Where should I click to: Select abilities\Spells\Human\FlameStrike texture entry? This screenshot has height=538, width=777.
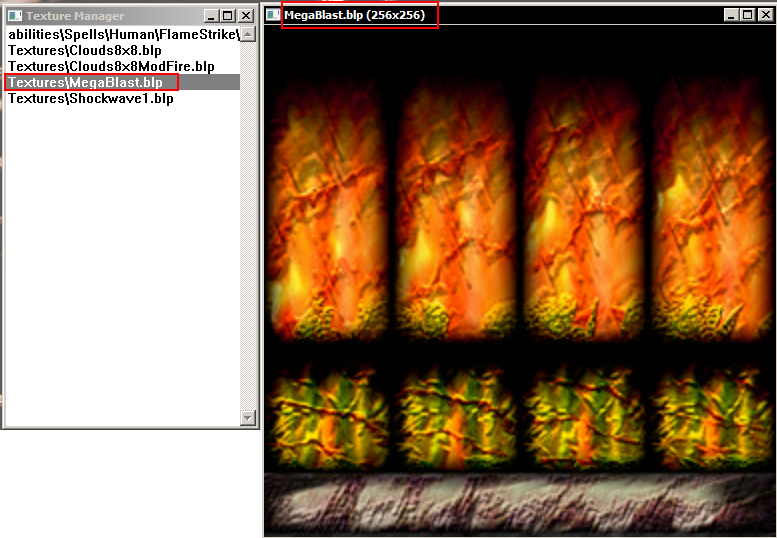coord(122,35)
